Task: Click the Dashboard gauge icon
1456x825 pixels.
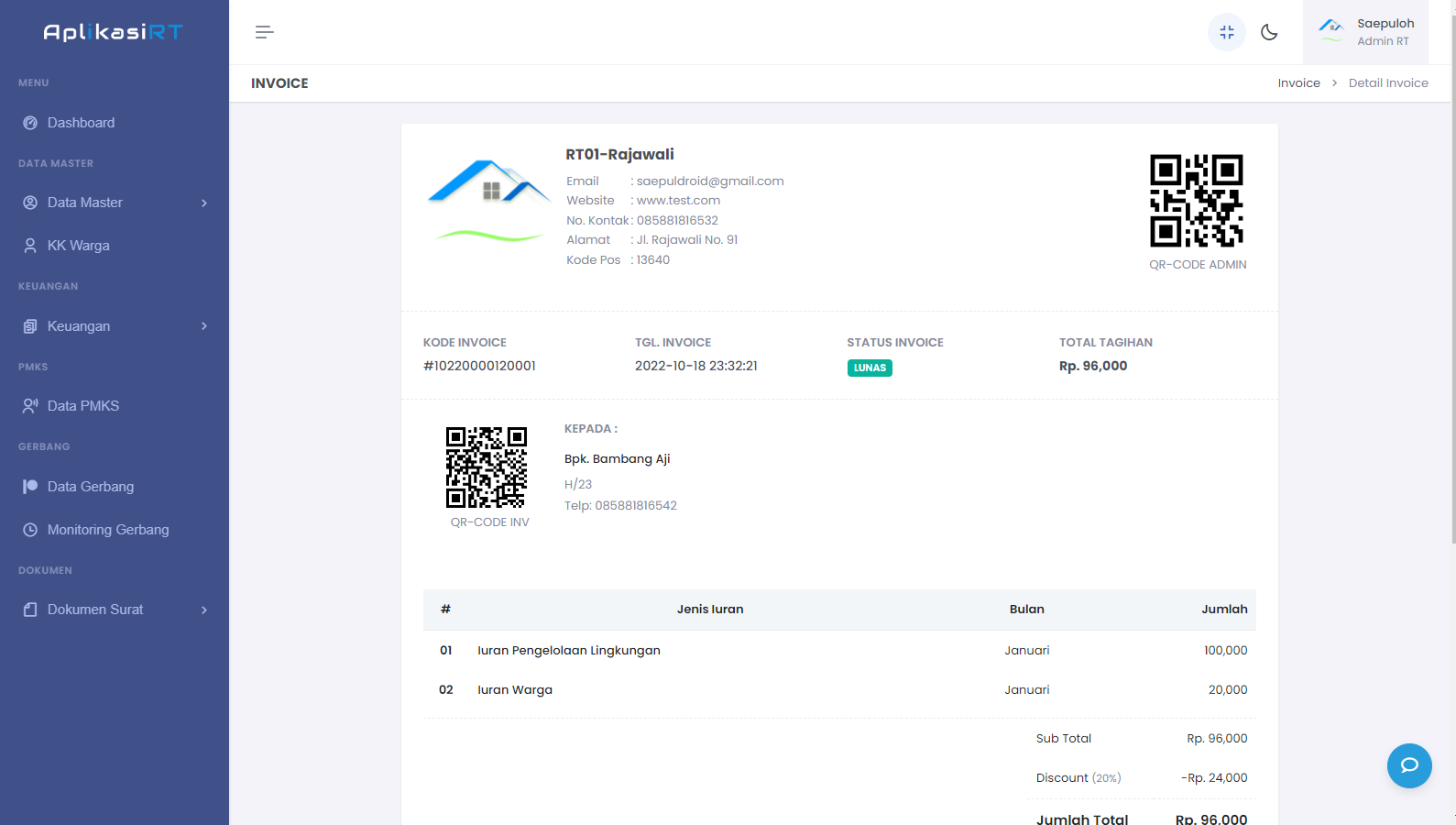Action: tap(30, 123)
